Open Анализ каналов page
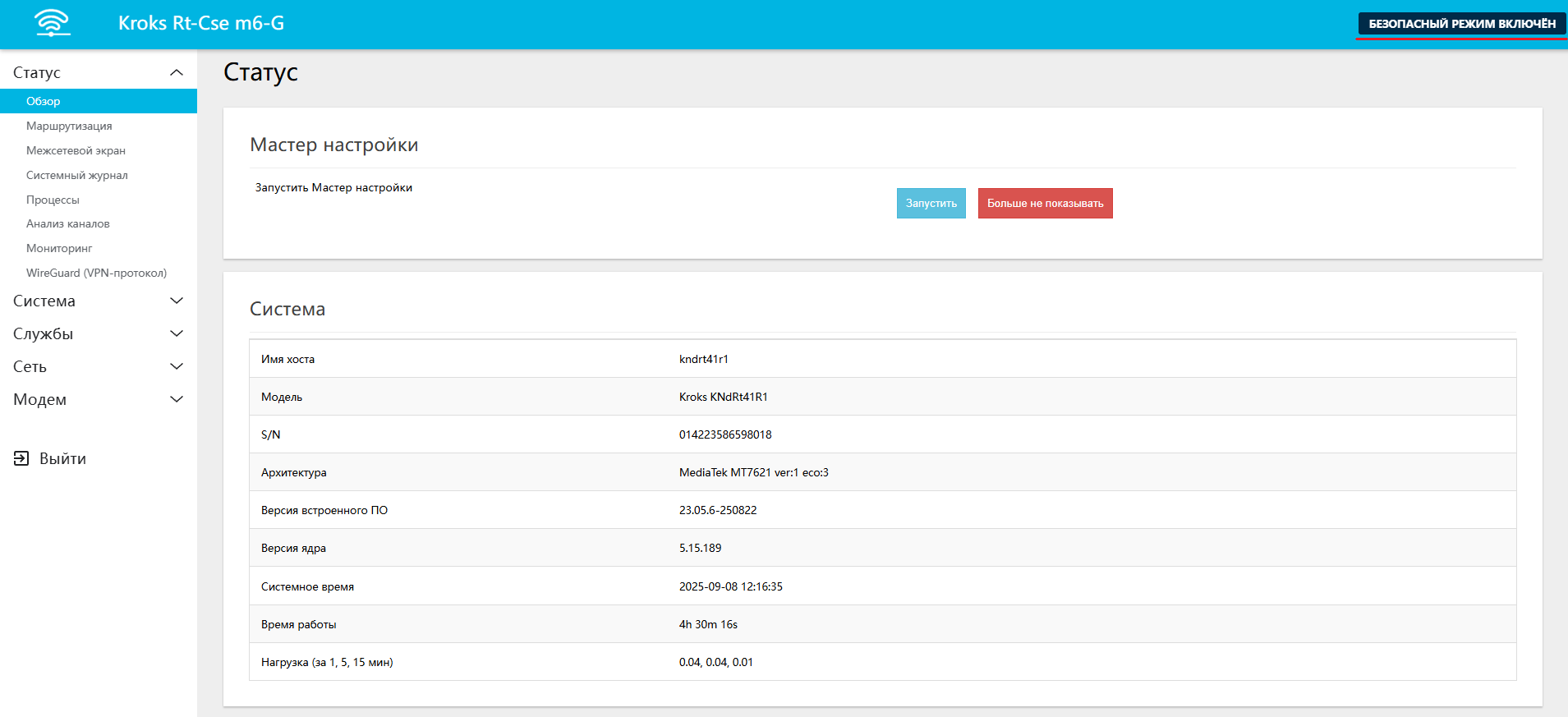This screenshot has height=717, width=1568. [67, 223]
